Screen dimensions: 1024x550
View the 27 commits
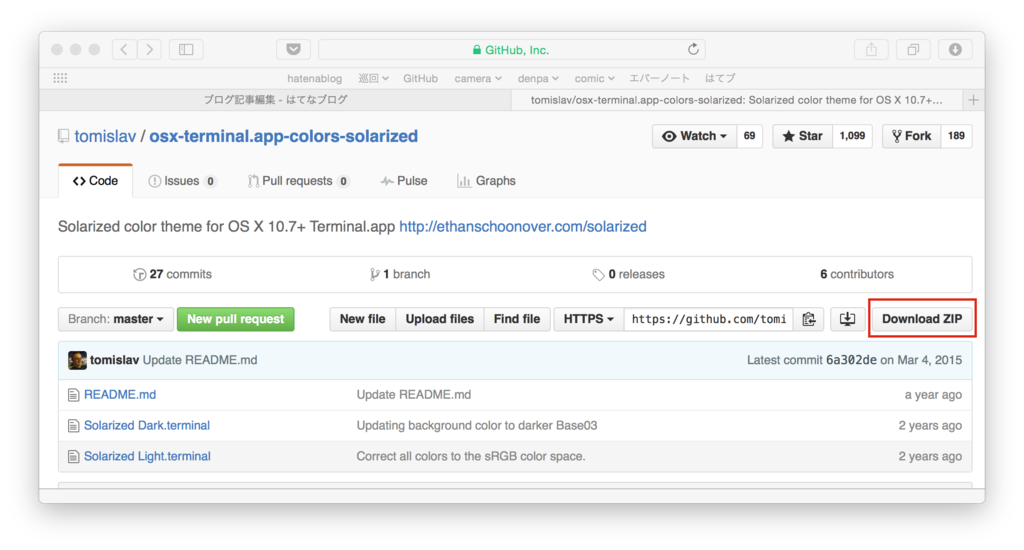(x=172, y=274)
